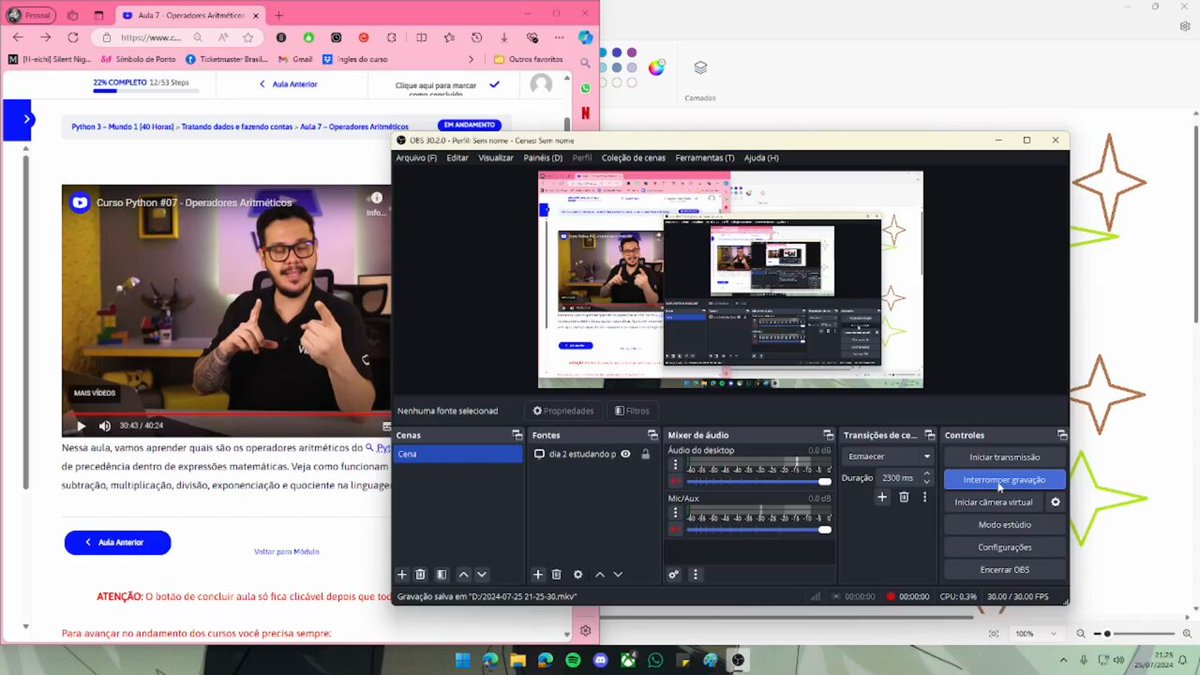
Task: Open mixer options menu at bottom of Mixer de áudio
Action: tap(695, 575)
